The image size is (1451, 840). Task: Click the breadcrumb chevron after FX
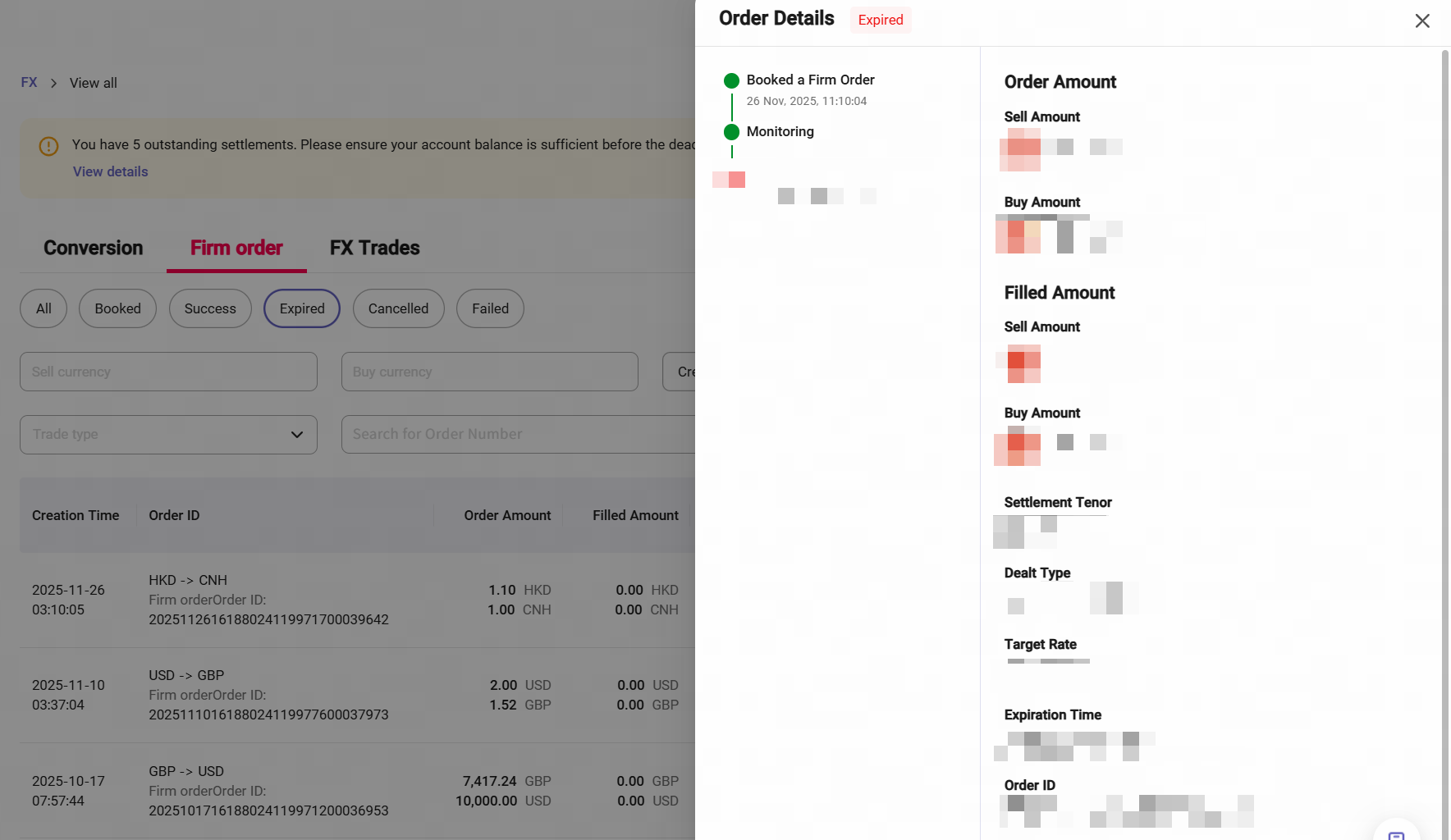point(53,83)
